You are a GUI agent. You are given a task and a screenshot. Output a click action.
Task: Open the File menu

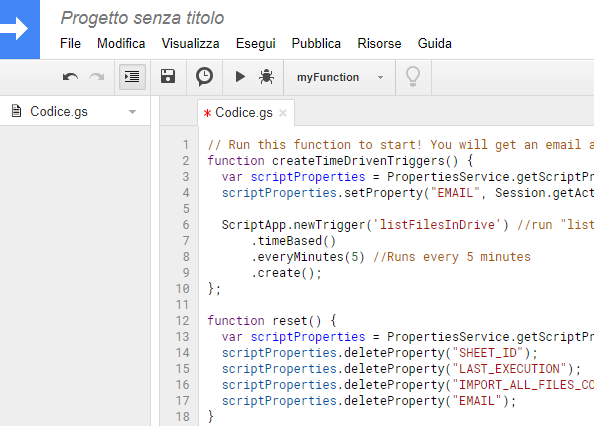(70, 44)
